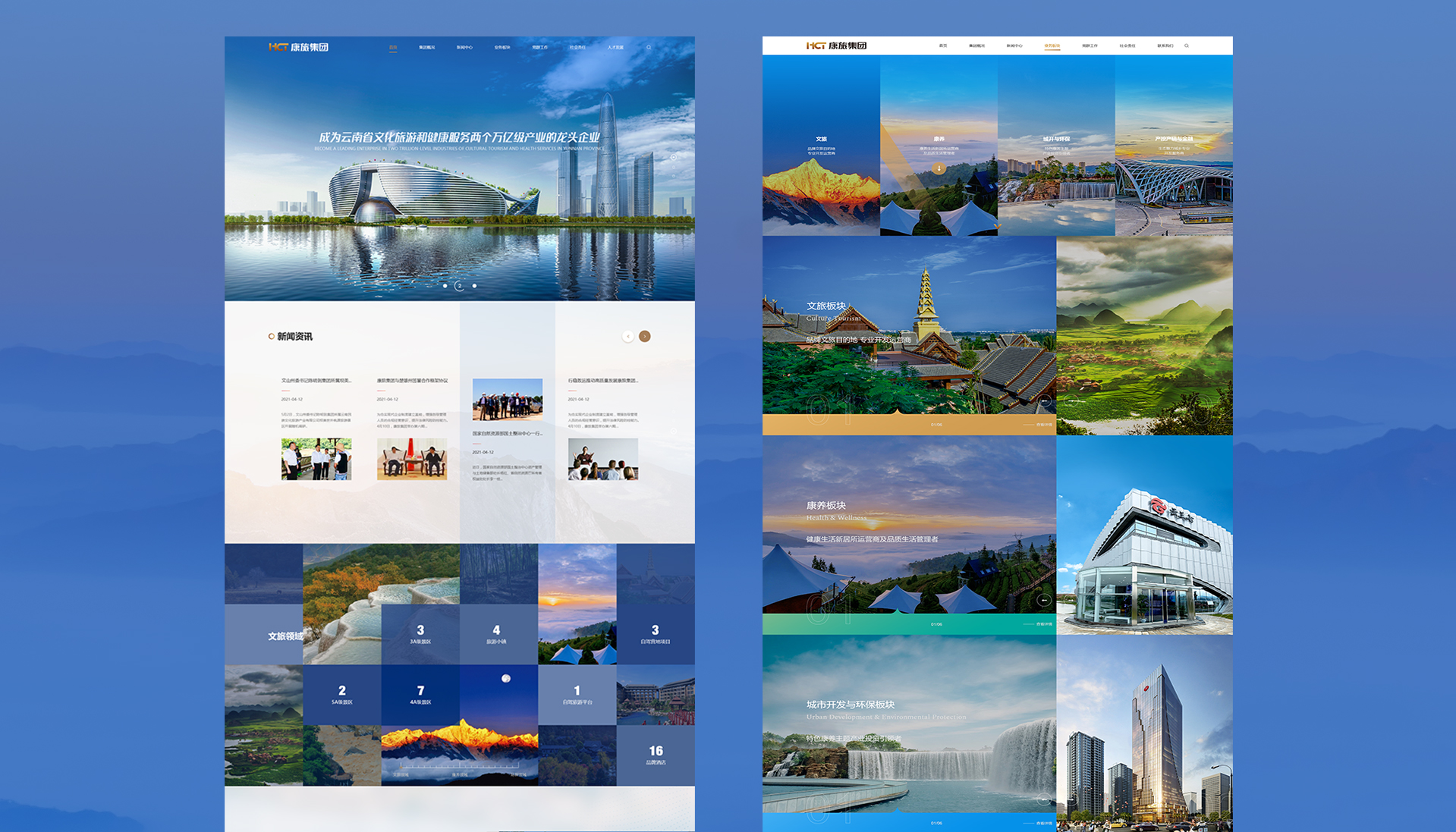Click the 7 4A级景区 tile
Image resolution: width=1456 pixels, height=832 pixels.
point(420,695)
